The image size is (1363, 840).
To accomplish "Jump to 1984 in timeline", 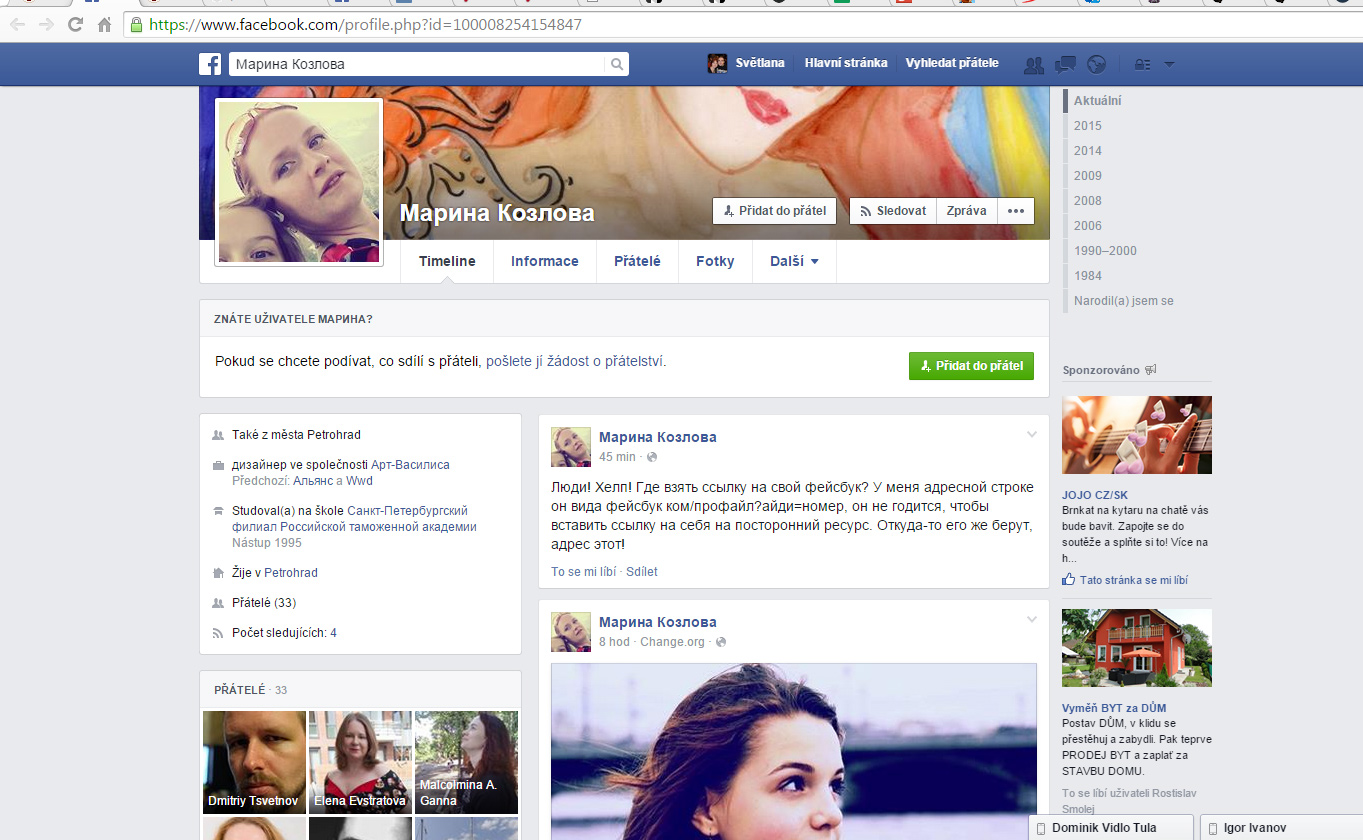I will [1087, 276].
